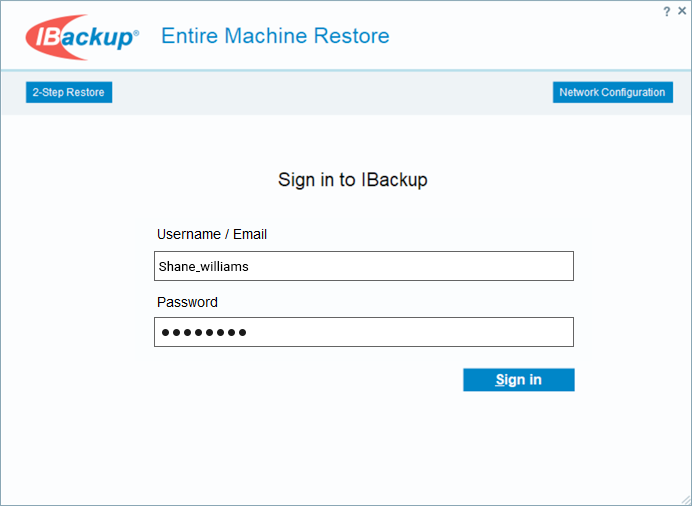Click the IBackup logo

pos(82,37)
